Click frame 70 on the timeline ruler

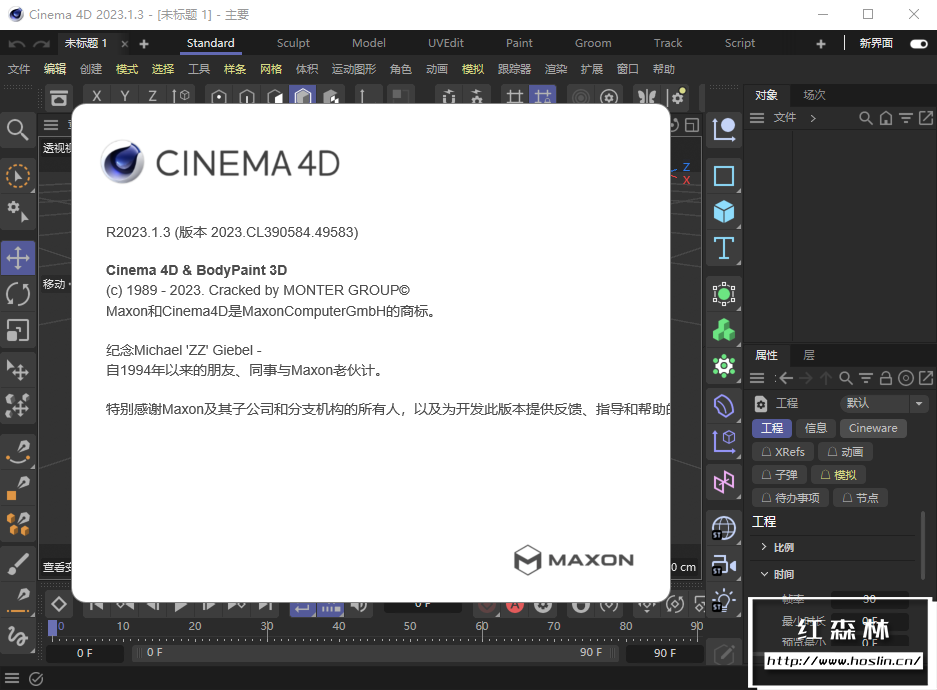click(x=554, y=627)
